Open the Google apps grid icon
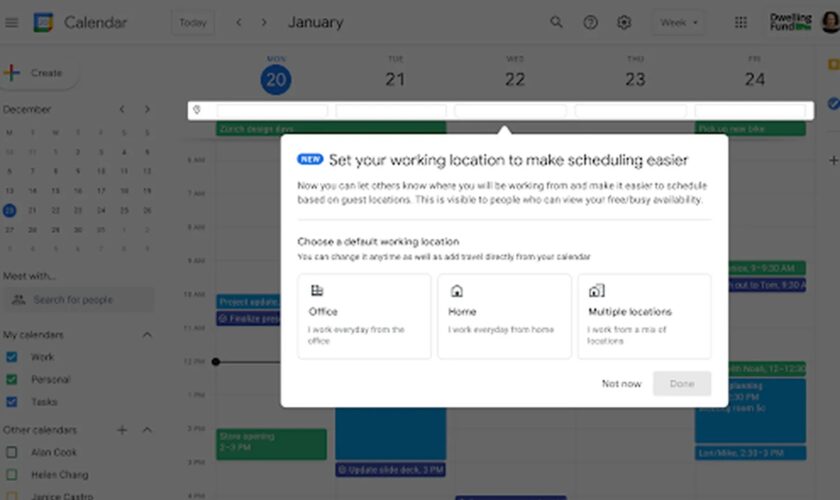This screenshot has width=840, height=500. point(741,22)
